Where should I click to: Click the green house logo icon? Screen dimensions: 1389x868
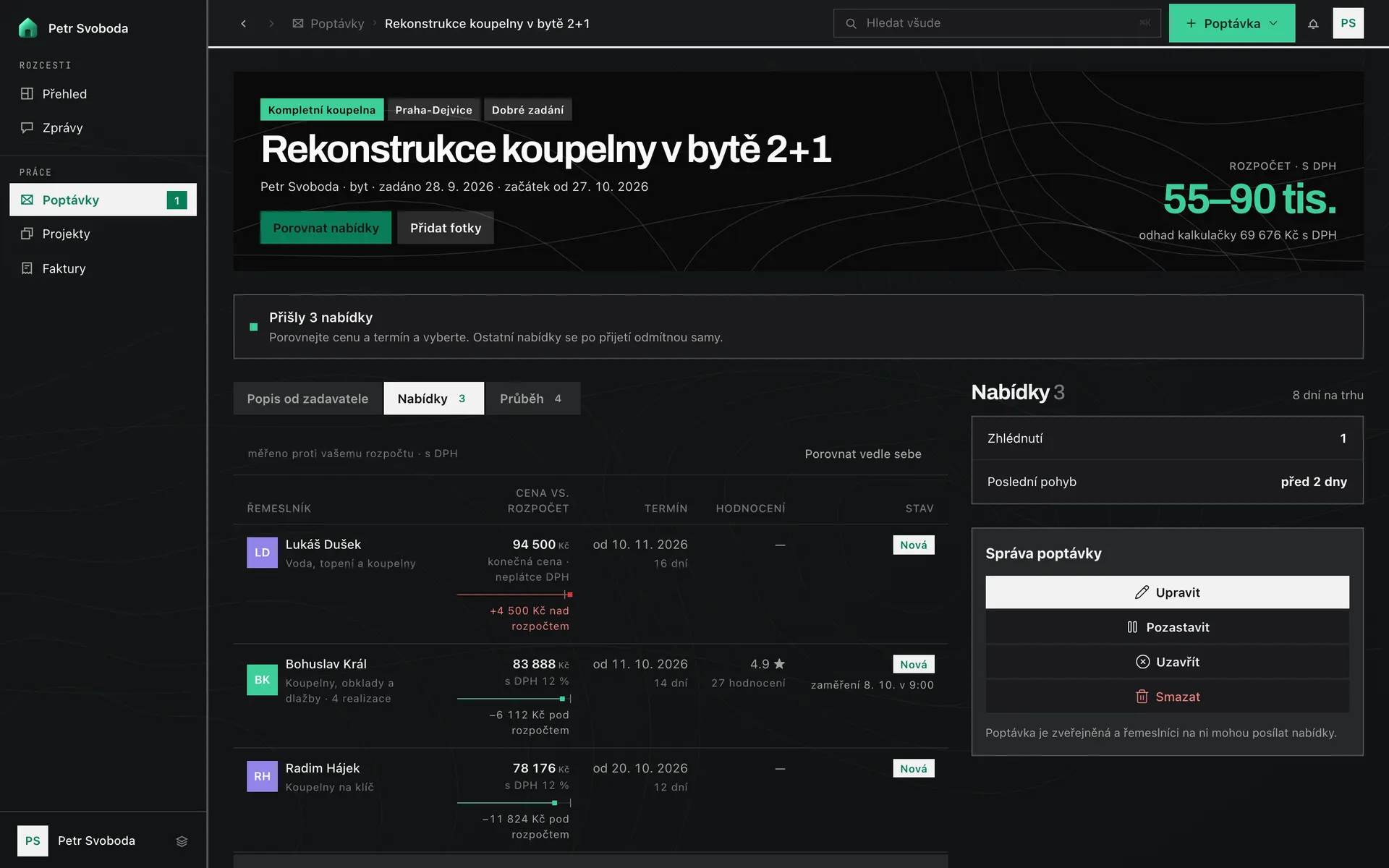click(x=27, y=27)
